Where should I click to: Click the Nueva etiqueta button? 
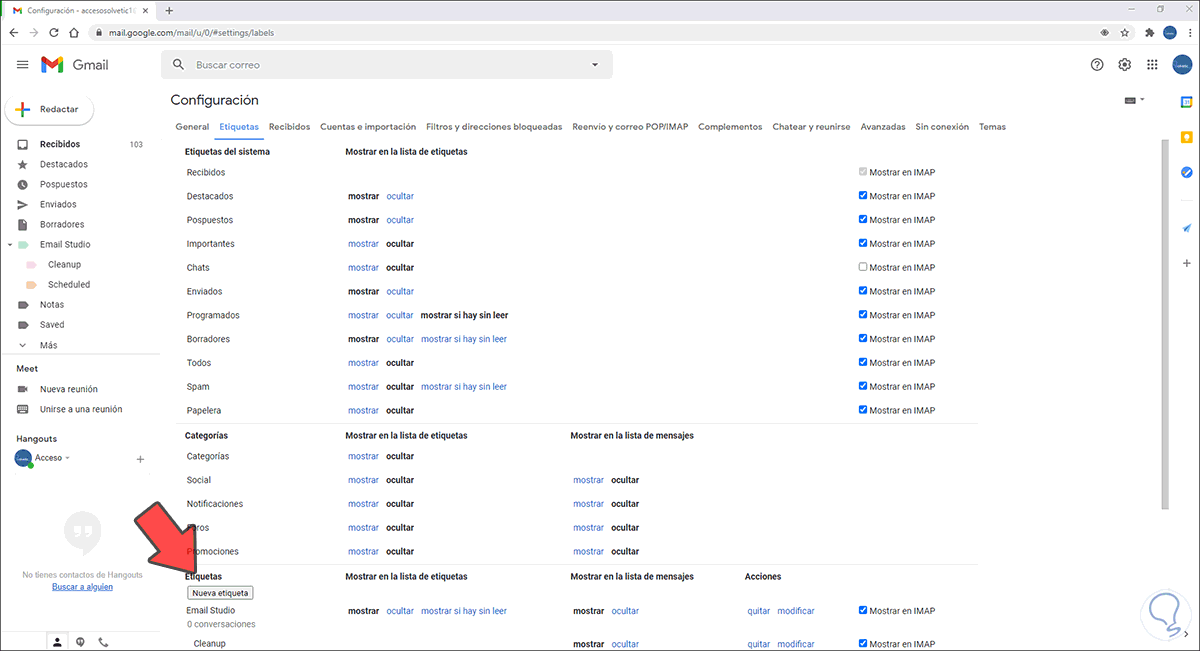point(220,593)
